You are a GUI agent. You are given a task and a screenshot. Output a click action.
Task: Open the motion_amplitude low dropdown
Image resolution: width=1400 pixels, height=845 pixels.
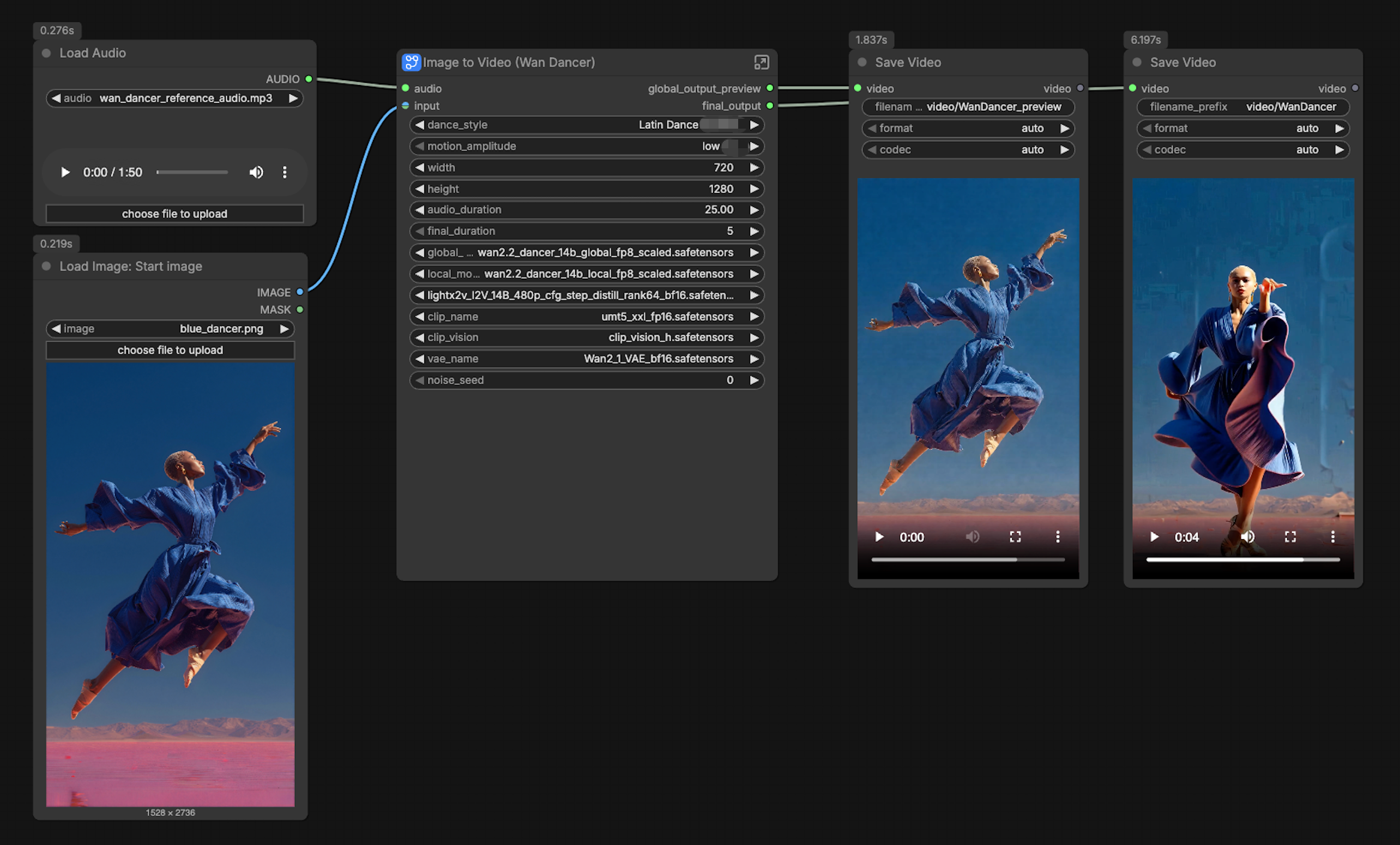587,146
